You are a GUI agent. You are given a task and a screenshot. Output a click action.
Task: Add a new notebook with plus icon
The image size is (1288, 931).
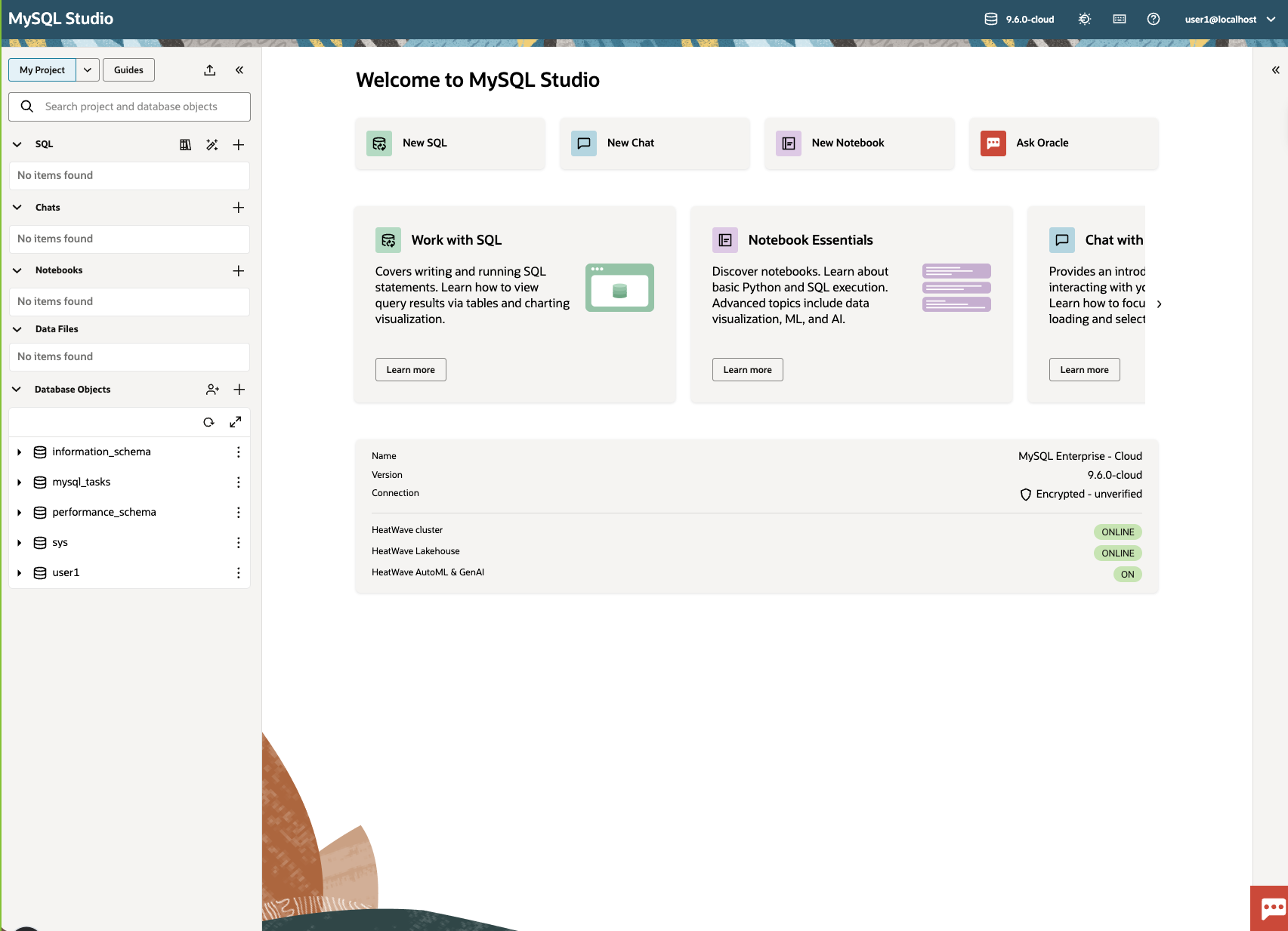(239, 270)
